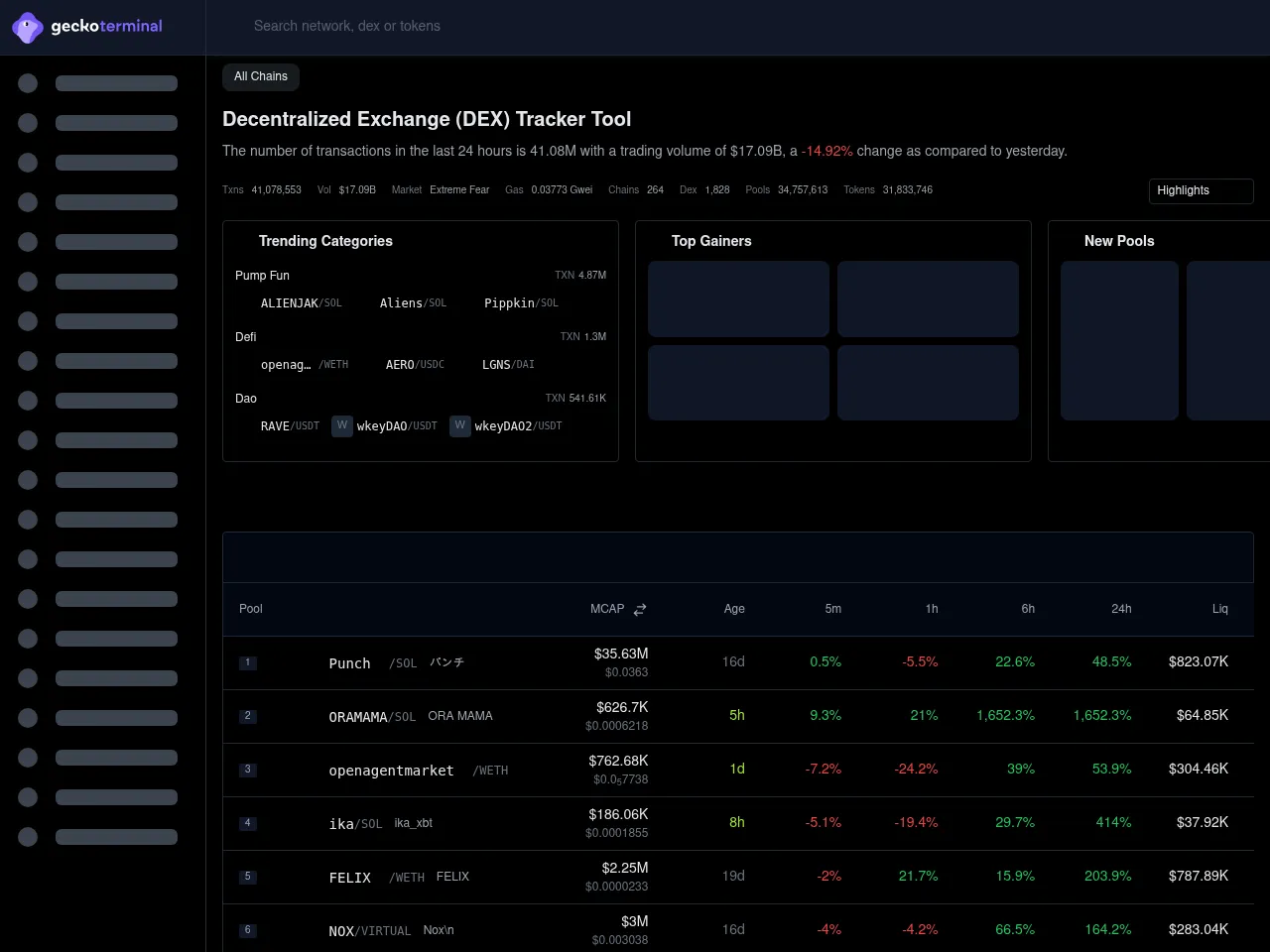The height and width of the screenshot is (952, 1270).
Task: Open the Dao trending category
Action: (246, 398)
